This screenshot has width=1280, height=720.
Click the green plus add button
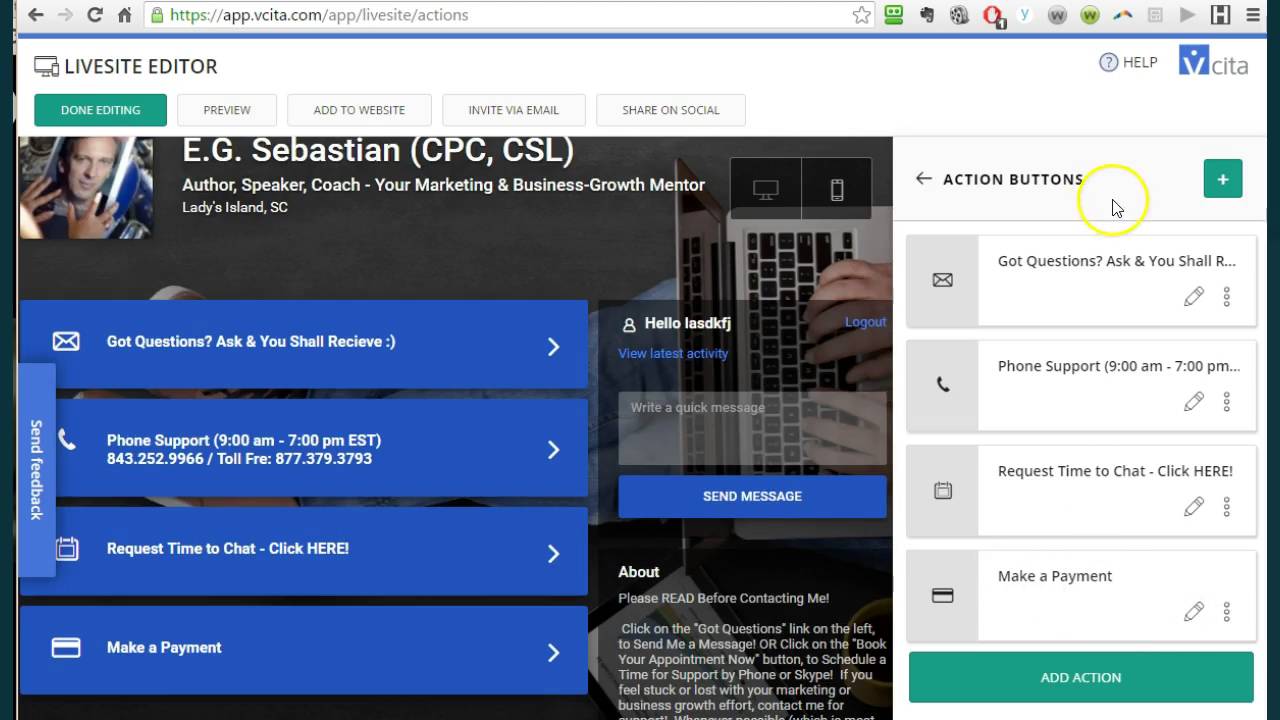[x=1223, y=179]
